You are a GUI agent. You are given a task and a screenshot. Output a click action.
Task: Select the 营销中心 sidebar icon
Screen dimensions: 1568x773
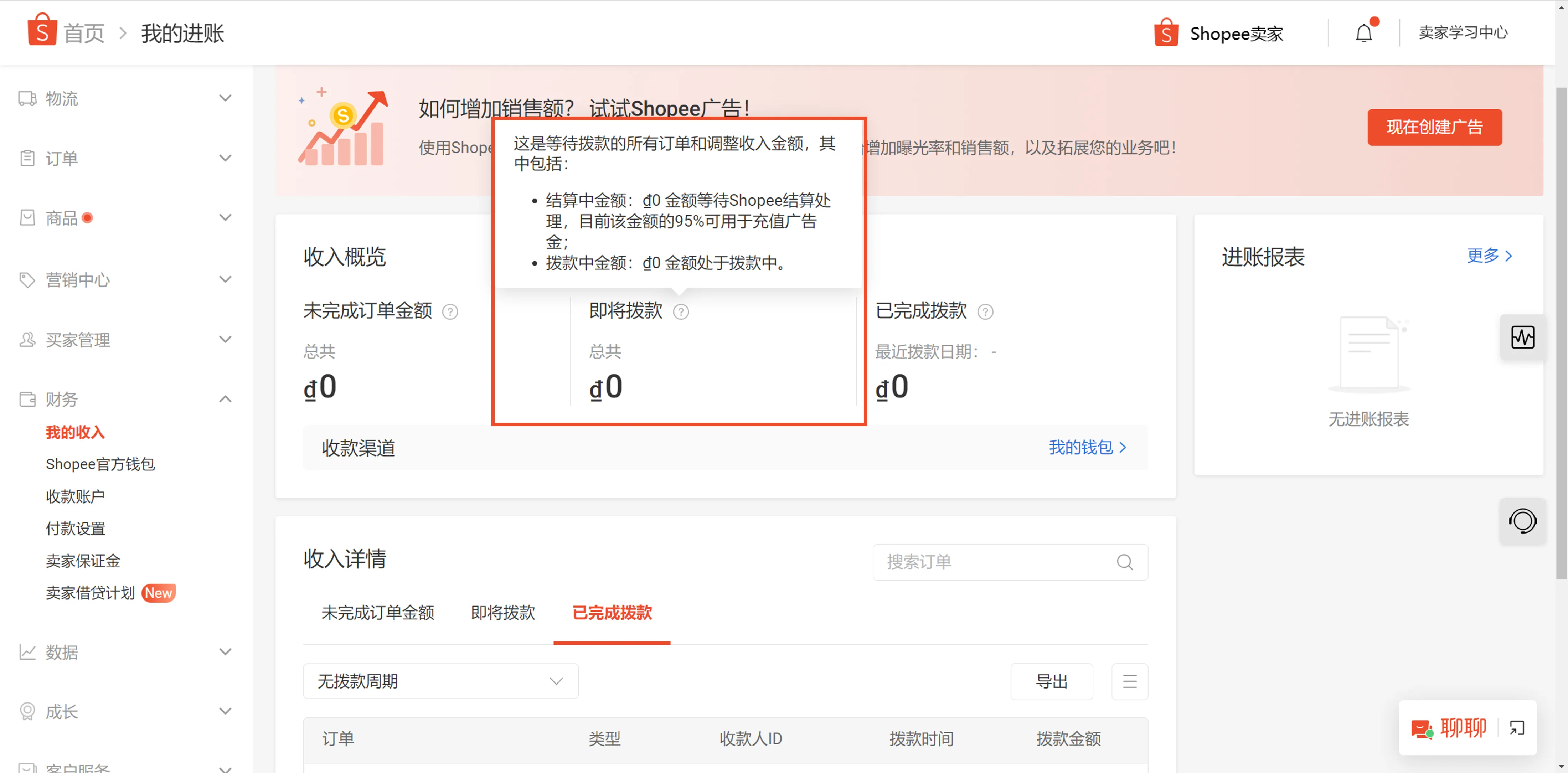tap(27, 279)
